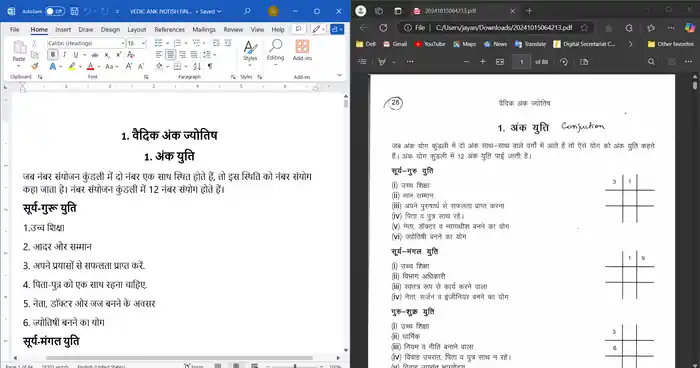This screenshot has width=700, height=368.
Task: Click the Increase Font Size icon
Action: [x=129, y=66]
